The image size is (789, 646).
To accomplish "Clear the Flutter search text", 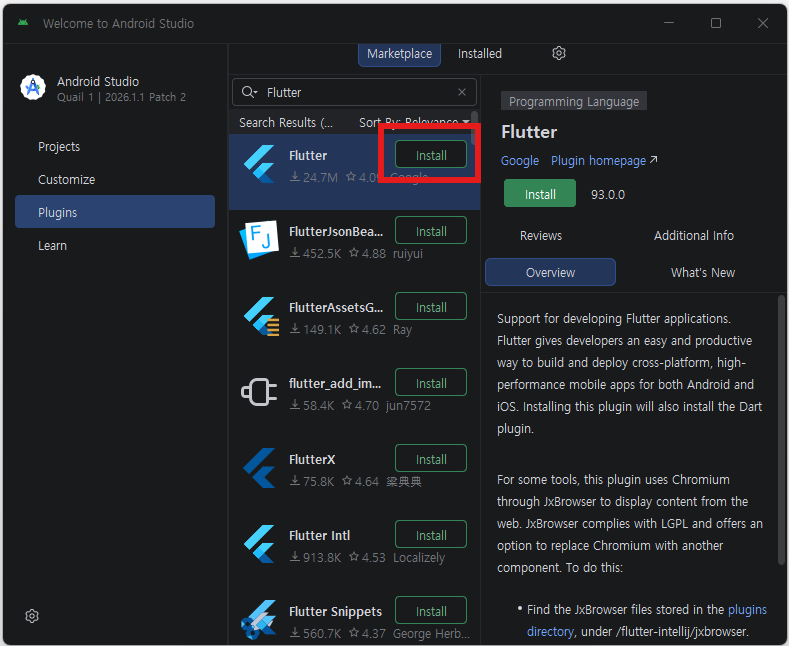I will pos(462,92).
